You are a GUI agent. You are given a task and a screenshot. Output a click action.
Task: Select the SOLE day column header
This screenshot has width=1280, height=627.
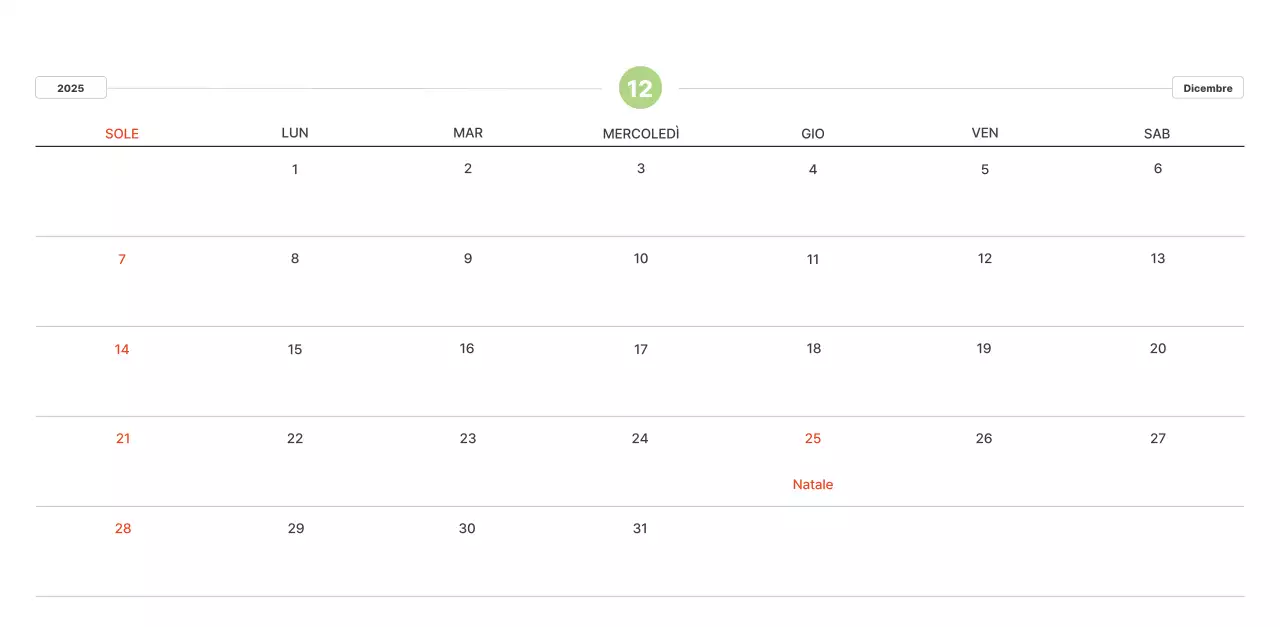click(x=122, y=133)
